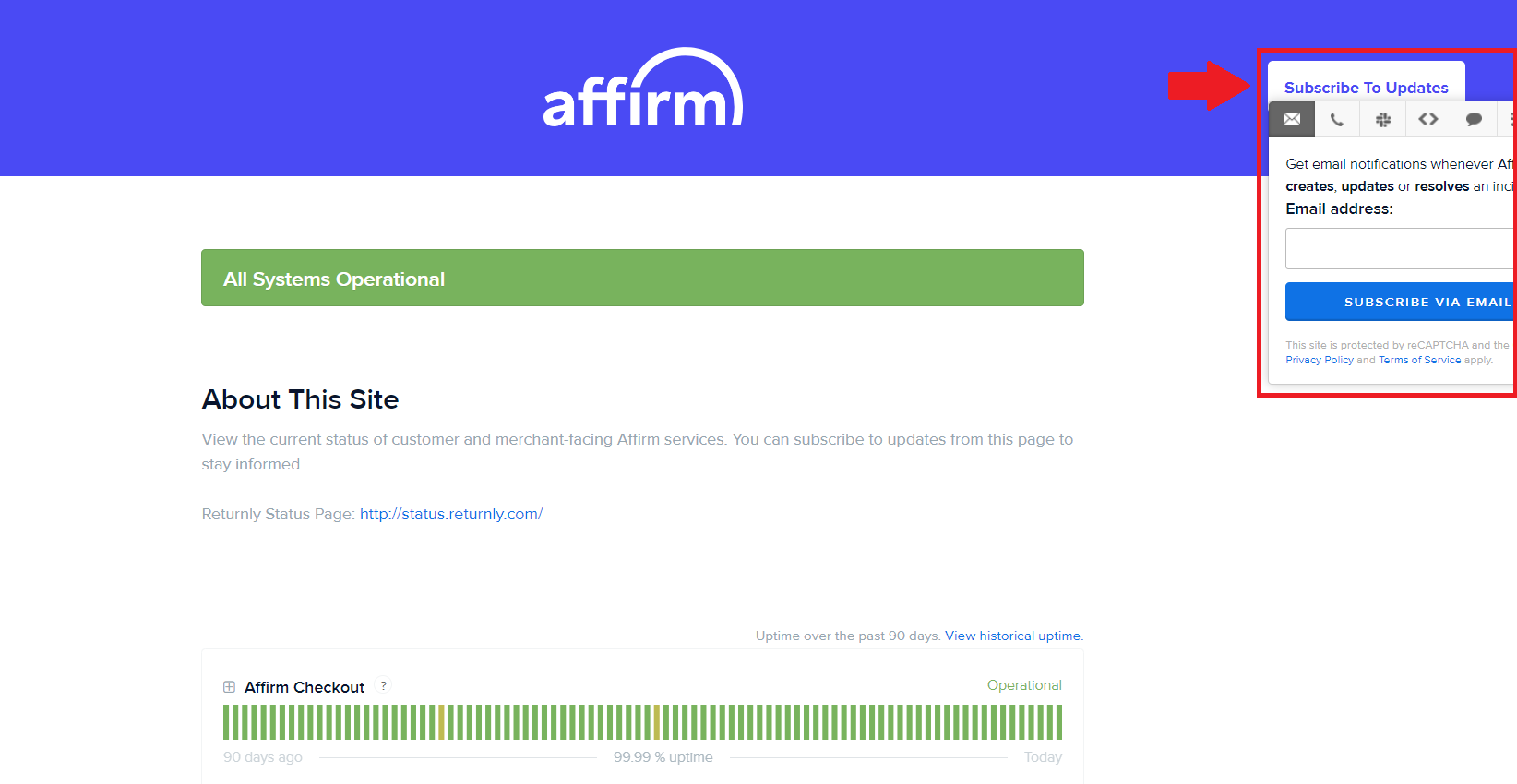1517x784 pixels.
Task: Open the Privacy Policy link
Action: point(1319,360)
